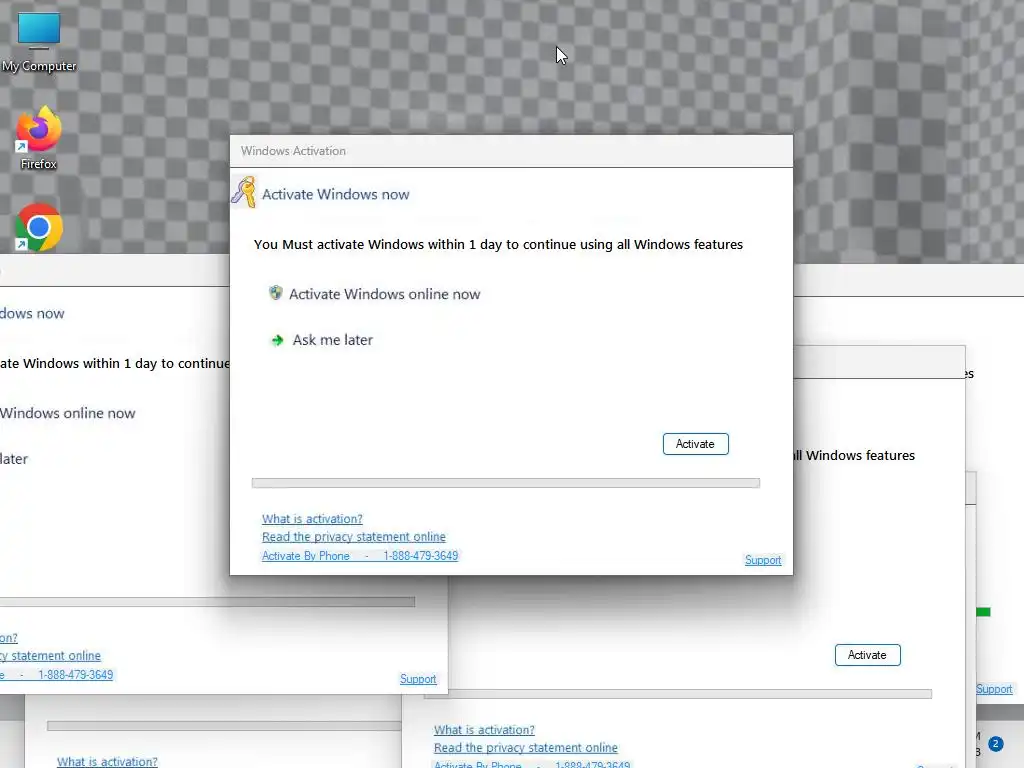Click the Windows Activation title bar text
The height and width of the screenshot is (768, 1024).
click(x=293, y=151)
